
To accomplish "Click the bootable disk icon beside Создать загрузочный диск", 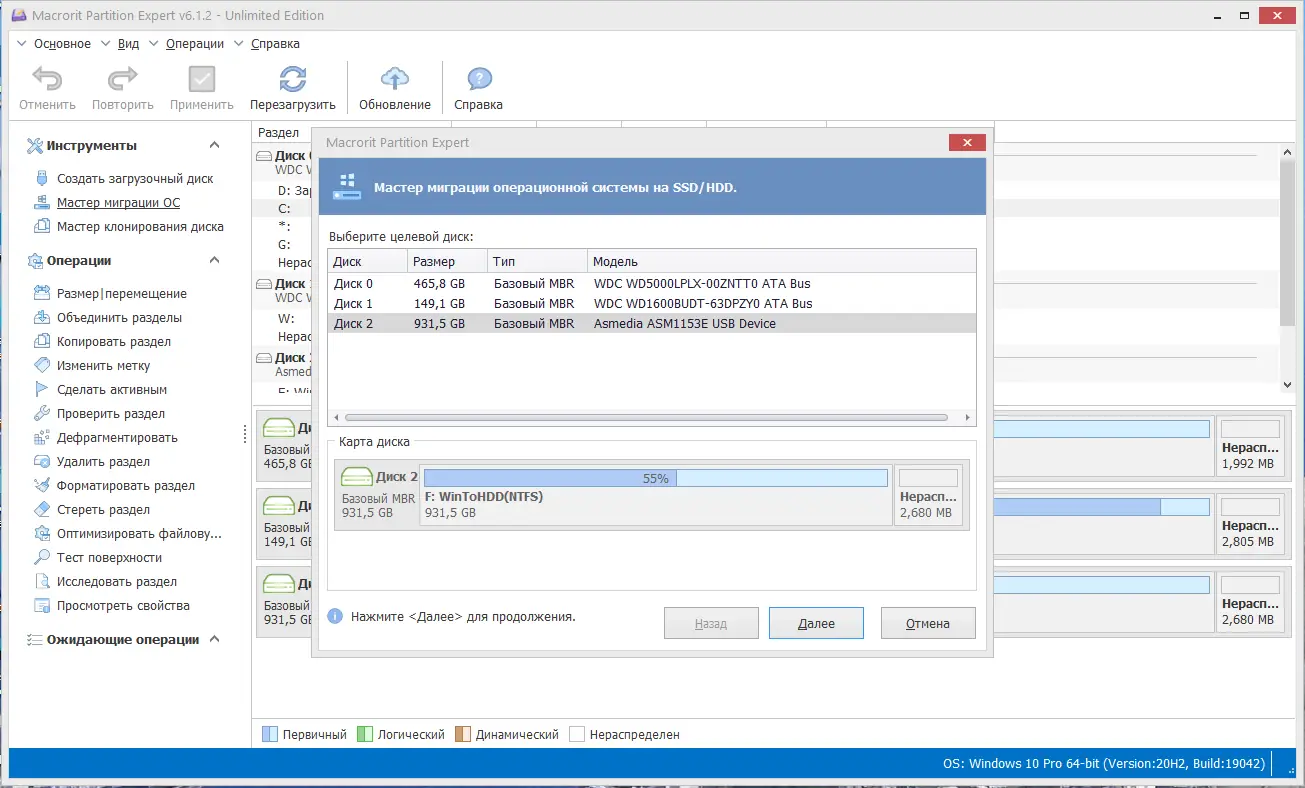I will 41,179.
